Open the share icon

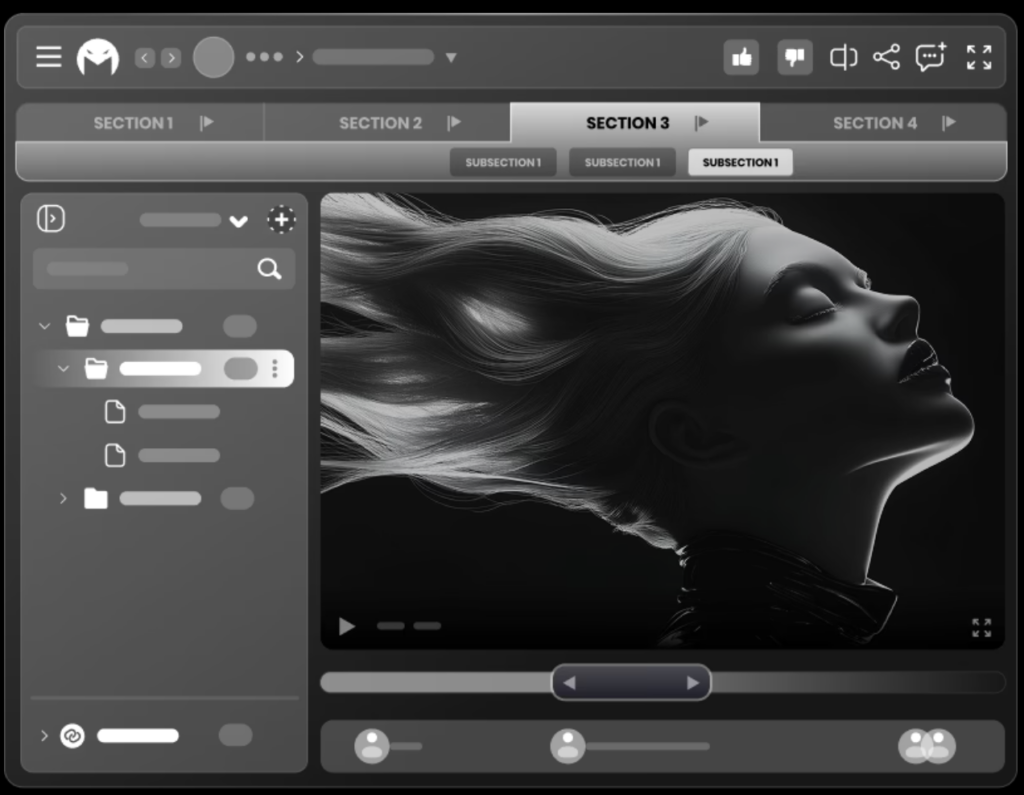[x=886, y=57]
